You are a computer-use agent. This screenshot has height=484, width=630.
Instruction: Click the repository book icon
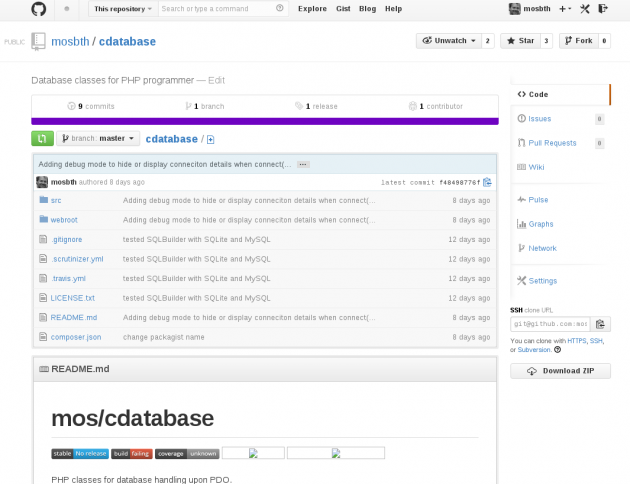tap(38, 41)
